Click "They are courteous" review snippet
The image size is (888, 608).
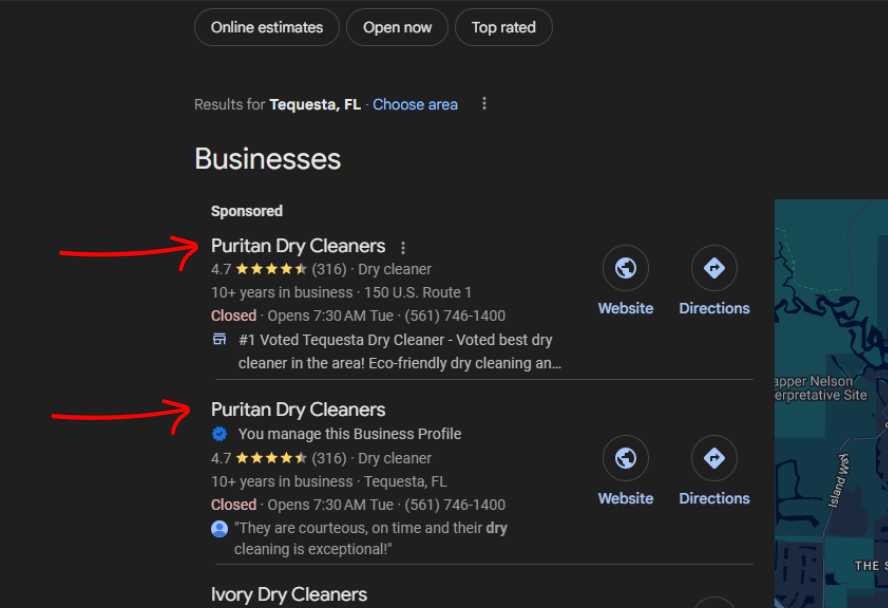370,538
